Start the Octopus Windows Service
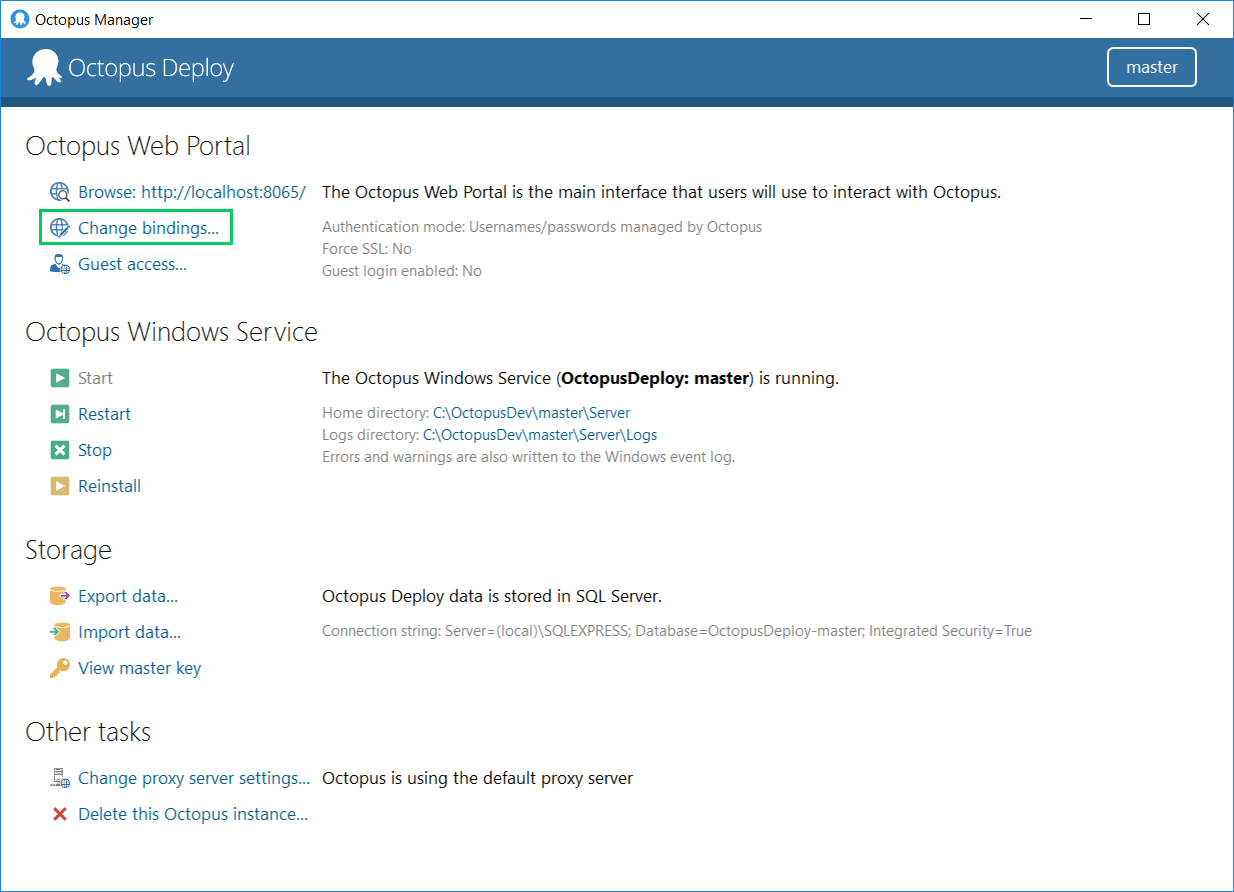This screenshot has width=1234, height=892. click(x=95, y=378)
